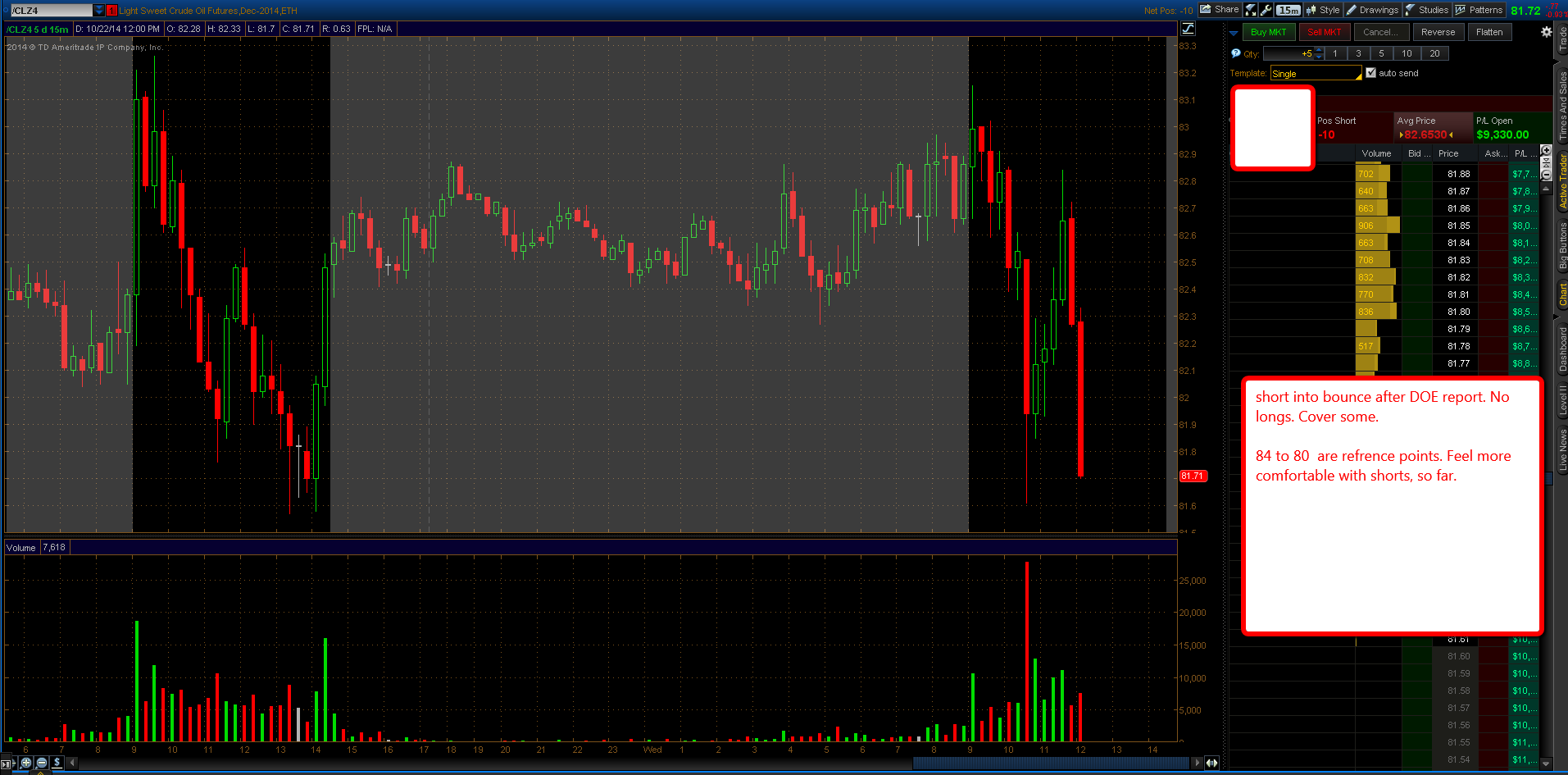This screenshot has width=1568, height=775.
Task: Toggle the dollar price-axis icon
Action: pyautogui.click(x=57, y=763)
